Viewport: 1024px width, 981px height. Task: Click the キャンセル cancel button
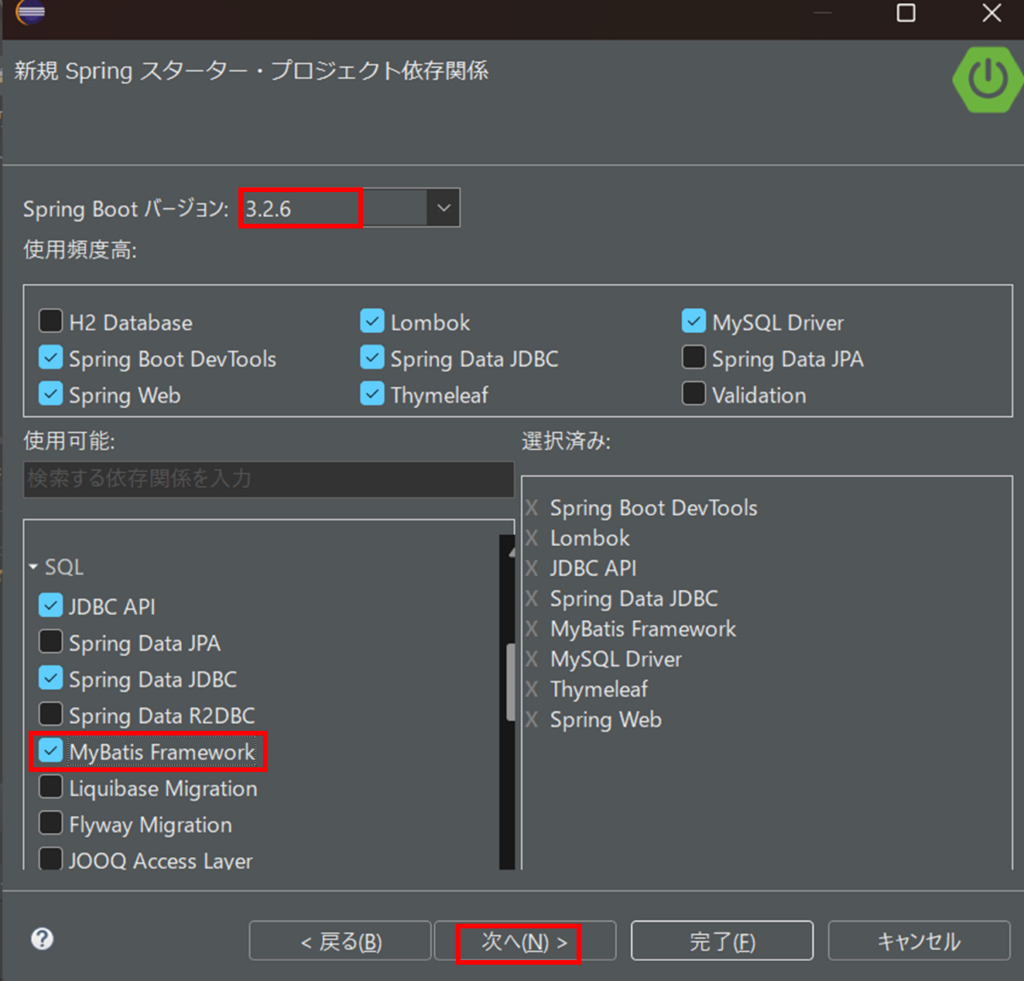click(919, 941)
